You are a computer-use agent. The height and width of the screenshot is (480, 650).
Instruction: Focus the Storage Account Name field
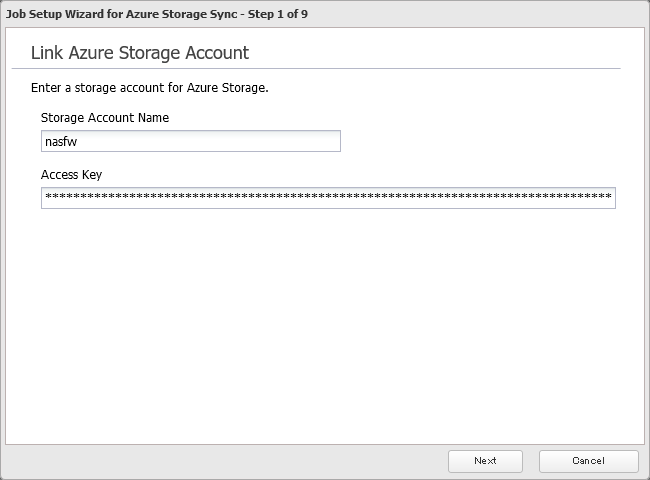190,141
